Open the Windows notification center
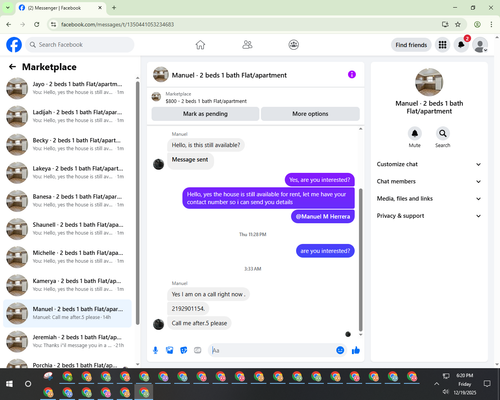This screenshot has height=400, width=500. coord(487,384)
